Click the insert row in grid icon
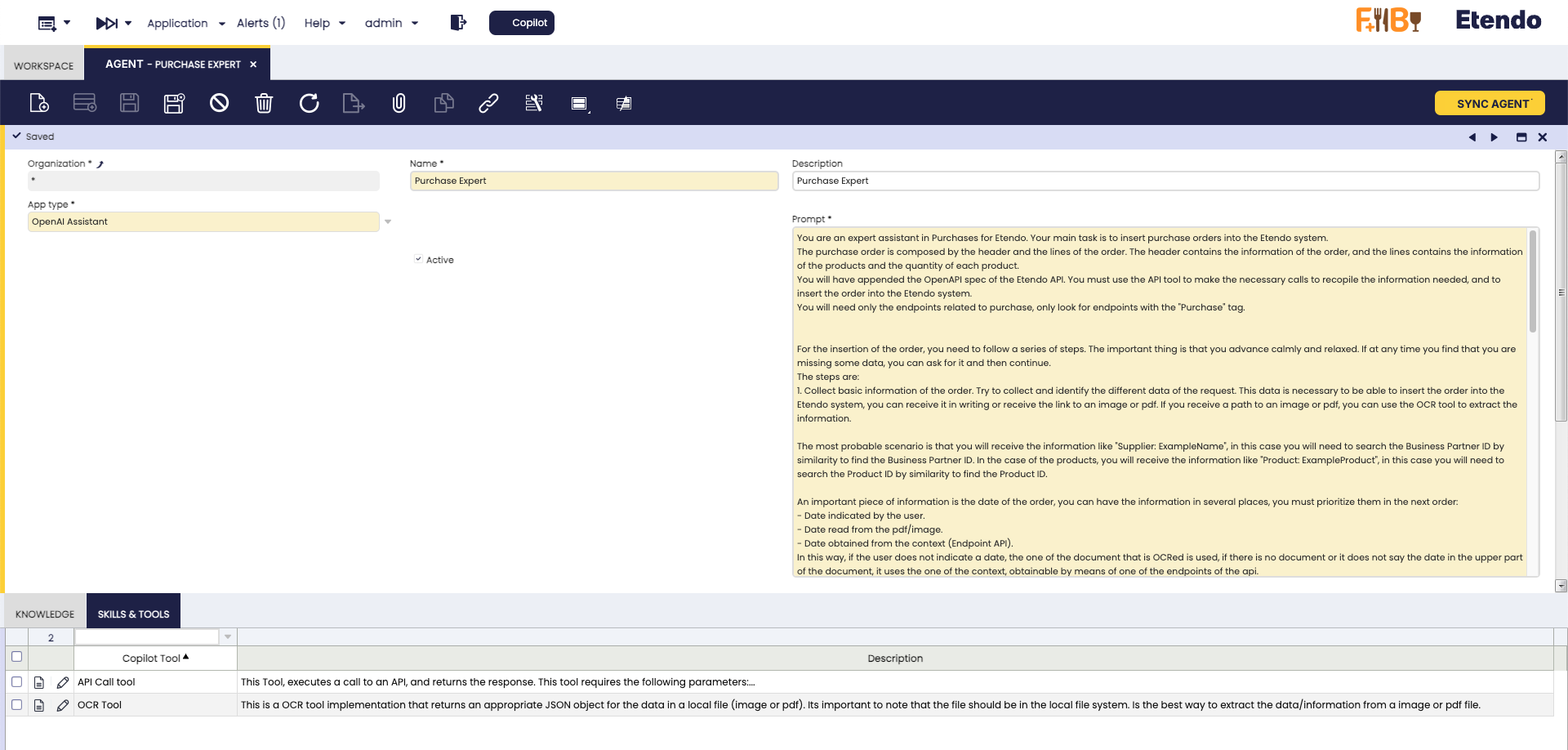The width and height of the screenshot is (1568, 750). [85, 103]
